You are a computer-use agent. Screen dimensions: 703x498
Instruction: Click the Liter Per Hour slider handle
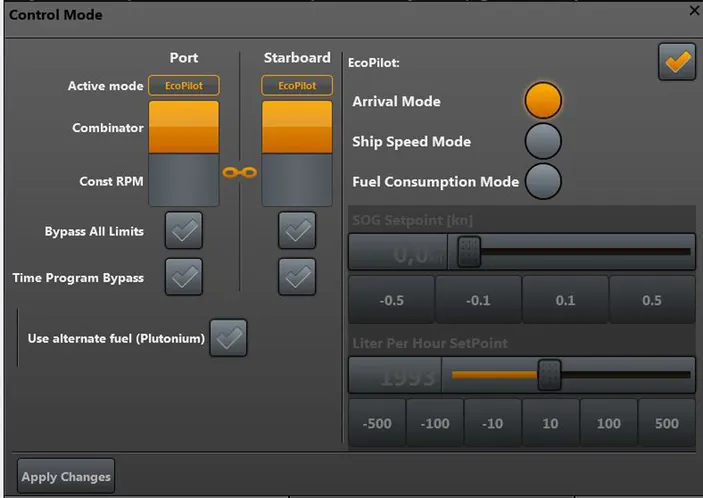pyautogui.click(x=549, y=375)
